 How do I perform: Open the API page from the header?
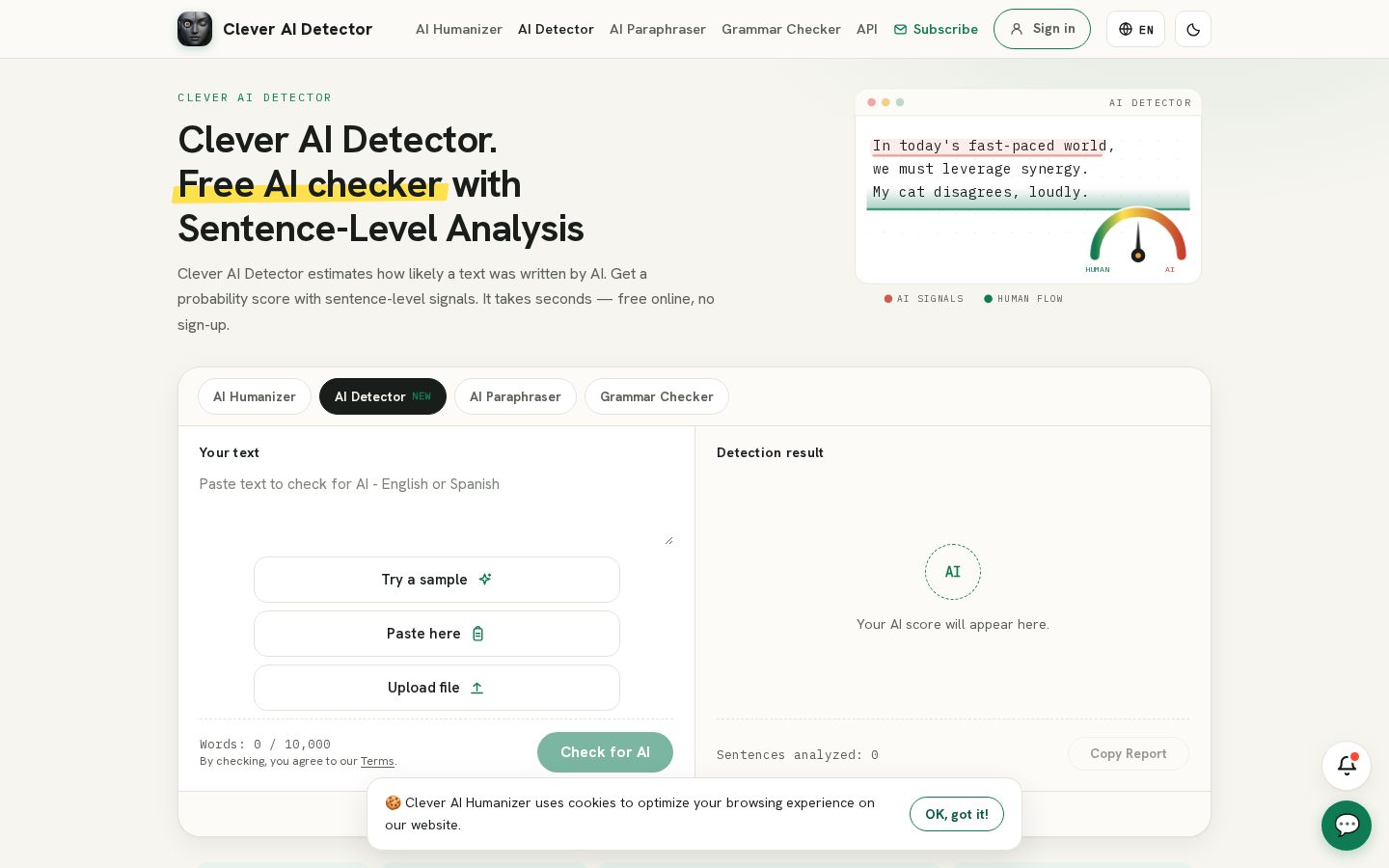[x=867, y=29]
